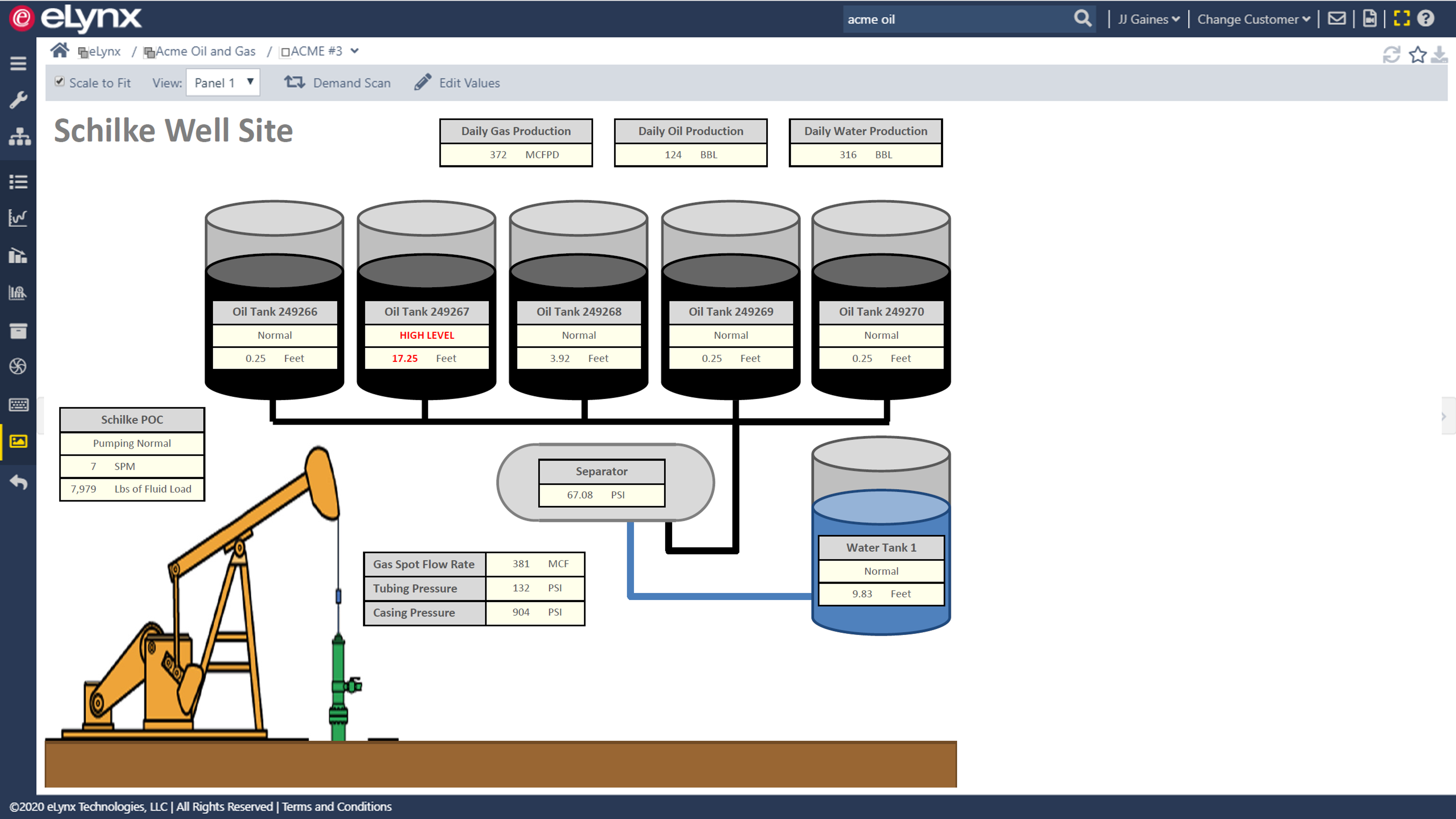Open the Change Customer dropdown
Screen dimensions: 1456x819
(1254, 19)
